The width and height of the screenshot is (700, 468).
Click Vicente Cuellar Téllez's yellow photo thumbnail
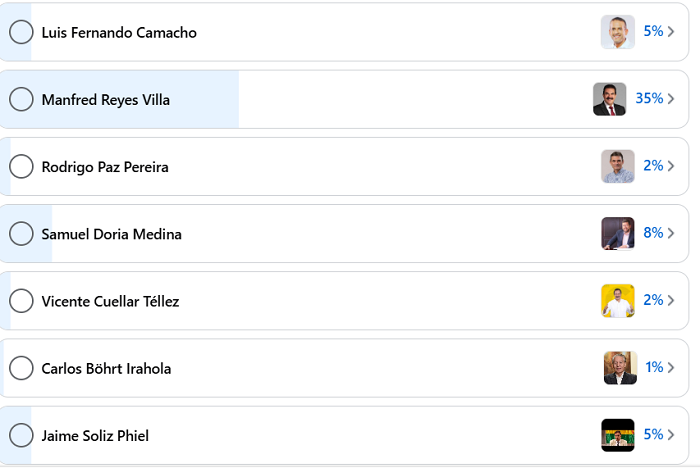click(618, 301)
